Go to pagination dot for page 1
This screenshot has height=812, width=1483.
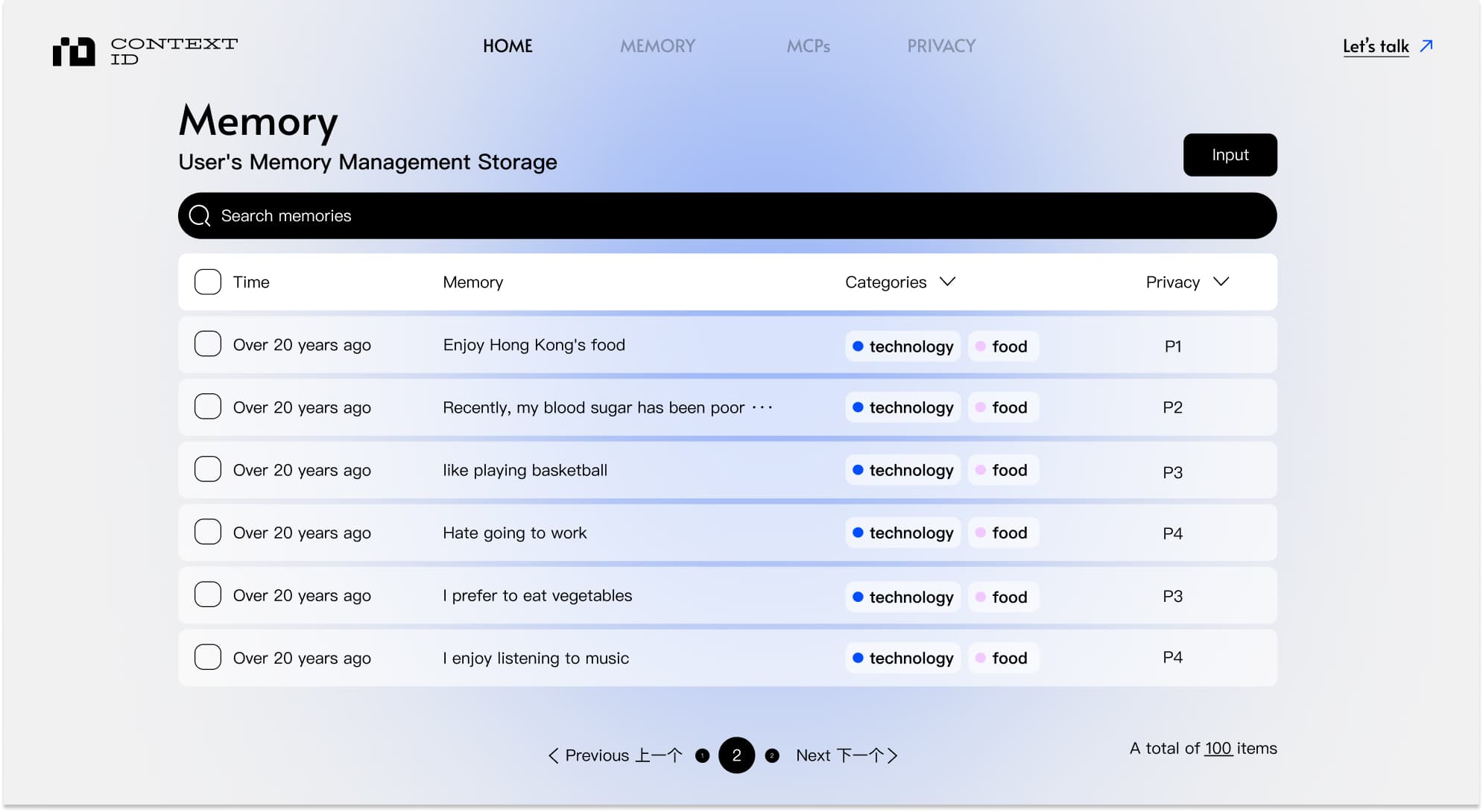pyautogui.click(x=702, y=755)
